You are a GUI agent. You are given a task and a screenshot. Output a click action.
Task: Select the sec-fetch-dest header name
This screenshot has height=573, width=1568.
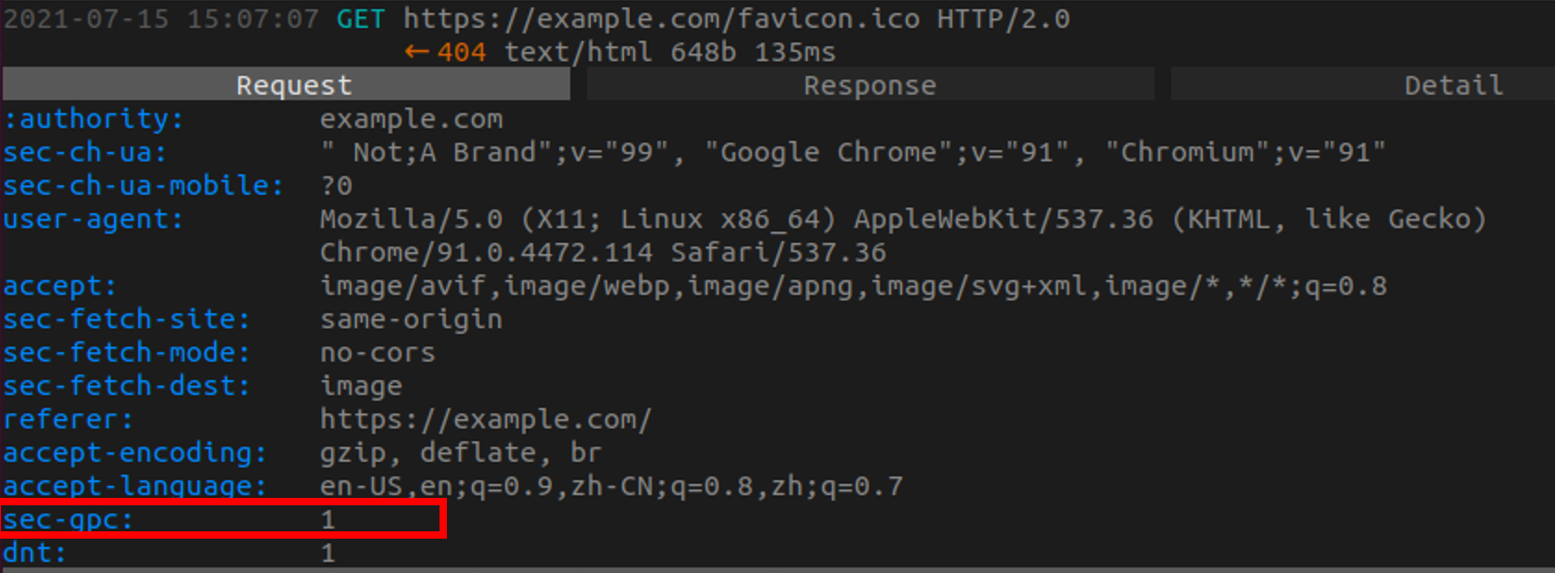pyautogui.click(x=127, y=386)
